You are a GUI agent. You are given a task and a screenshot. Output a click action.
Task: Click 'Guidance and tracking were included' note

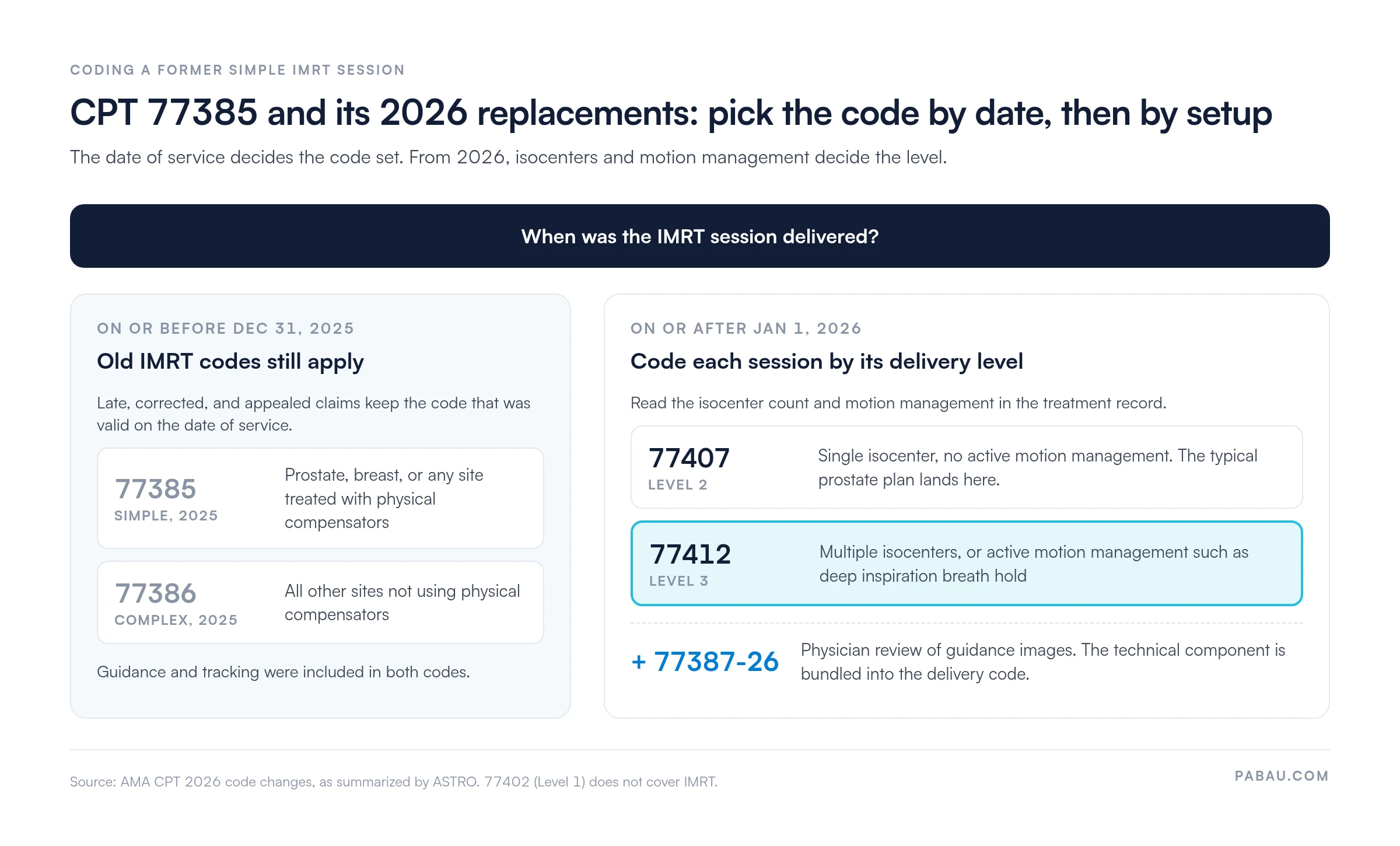pyautogui.click(x=283, y=672)
